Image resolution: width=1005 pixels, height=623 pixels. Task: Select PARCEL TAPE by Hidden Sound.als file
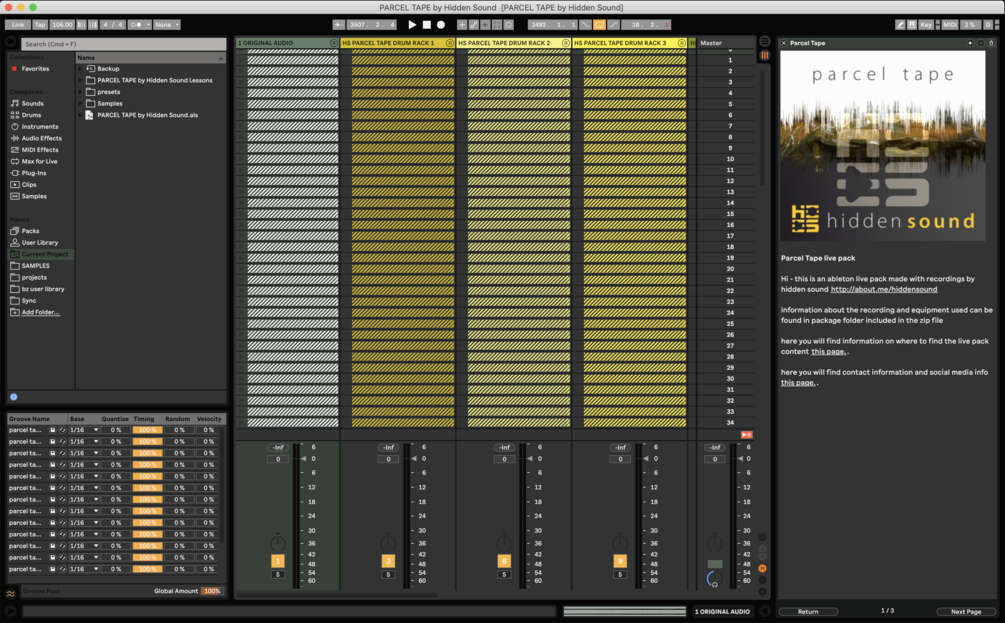coord(147,115)
